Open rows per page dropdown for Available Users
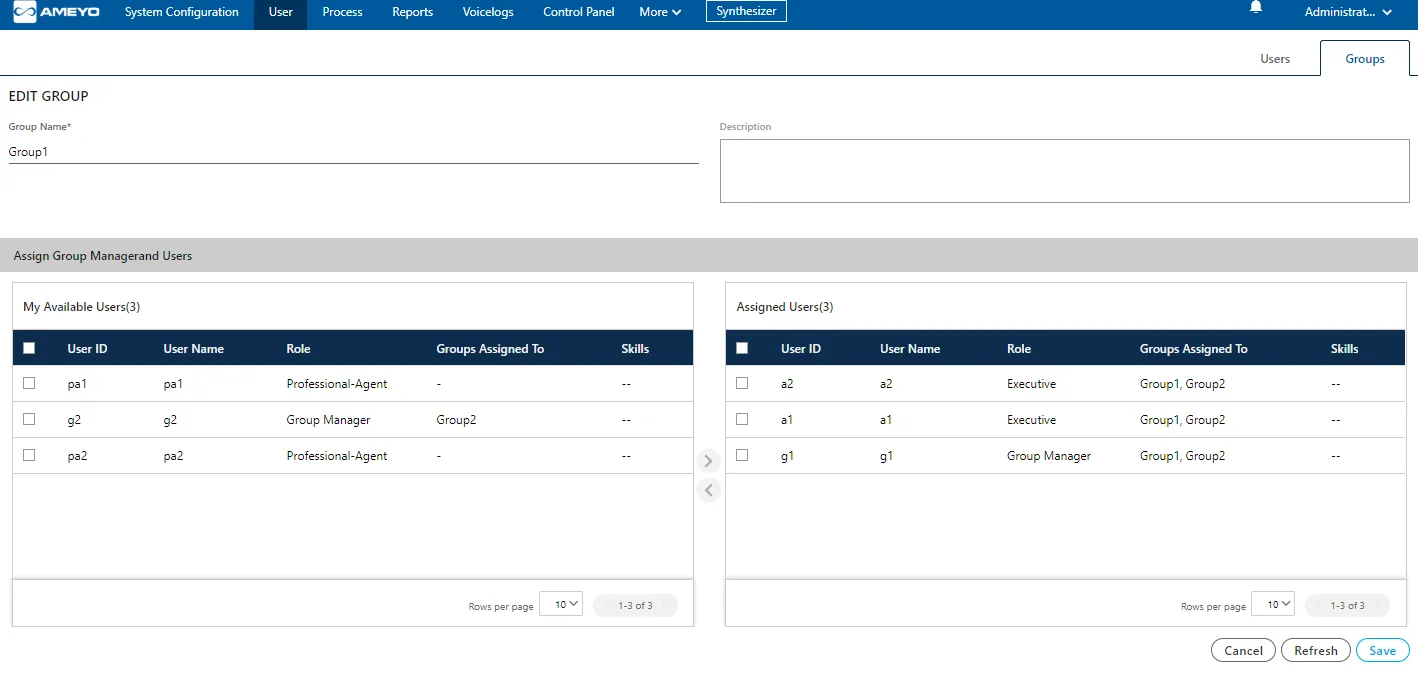The width and height of the screenshot is (1418, 673). [x=561, y=604]
